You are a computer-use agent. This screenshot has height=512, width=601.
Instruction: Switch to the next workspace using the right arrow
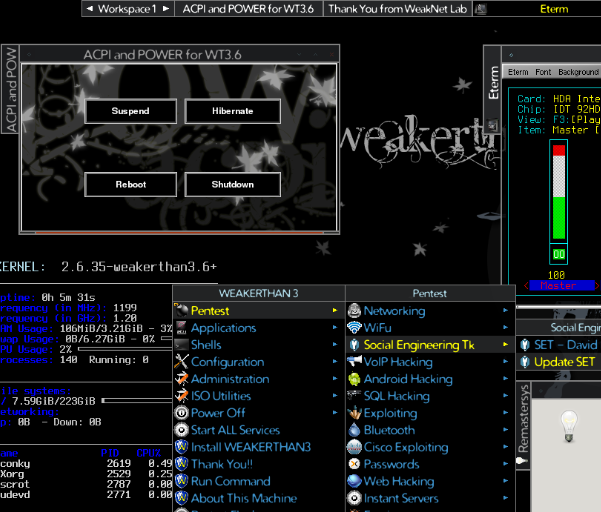click(166, 8)
